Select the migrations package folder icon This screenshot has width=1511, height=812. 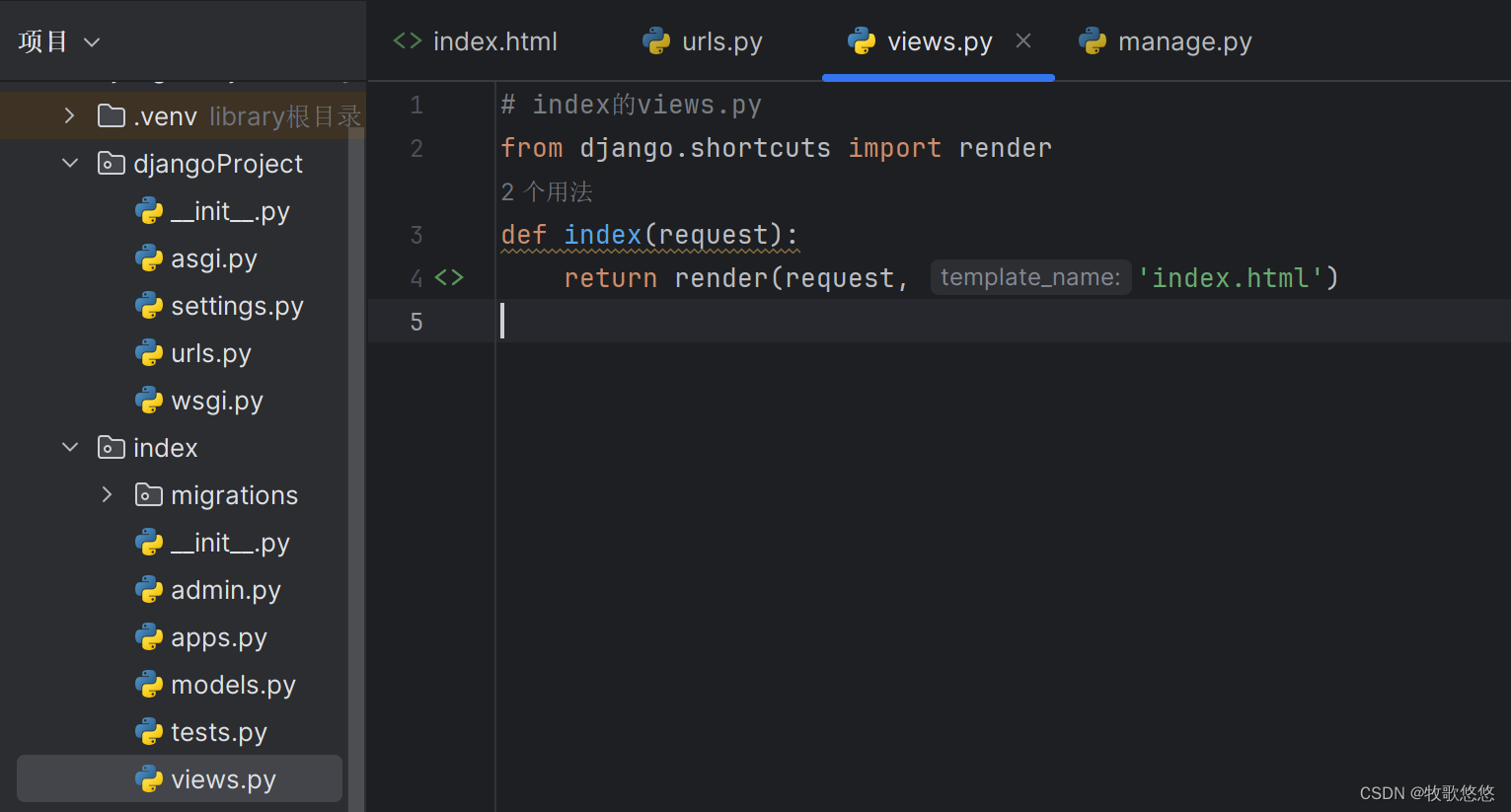tap(149, 495)
